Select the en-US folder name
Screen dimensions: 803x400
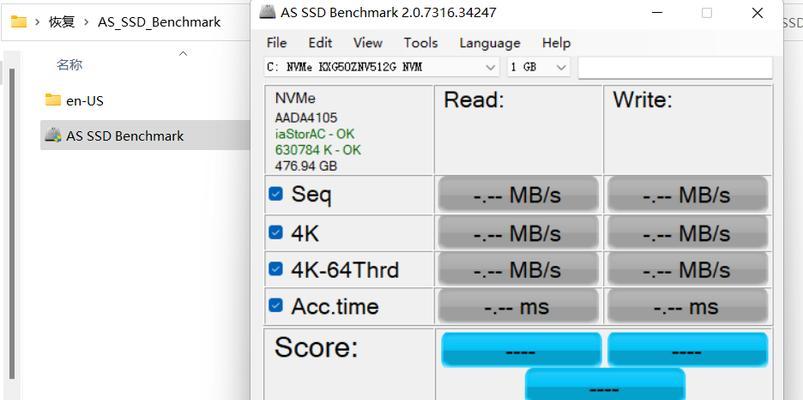tap(85, 101)
